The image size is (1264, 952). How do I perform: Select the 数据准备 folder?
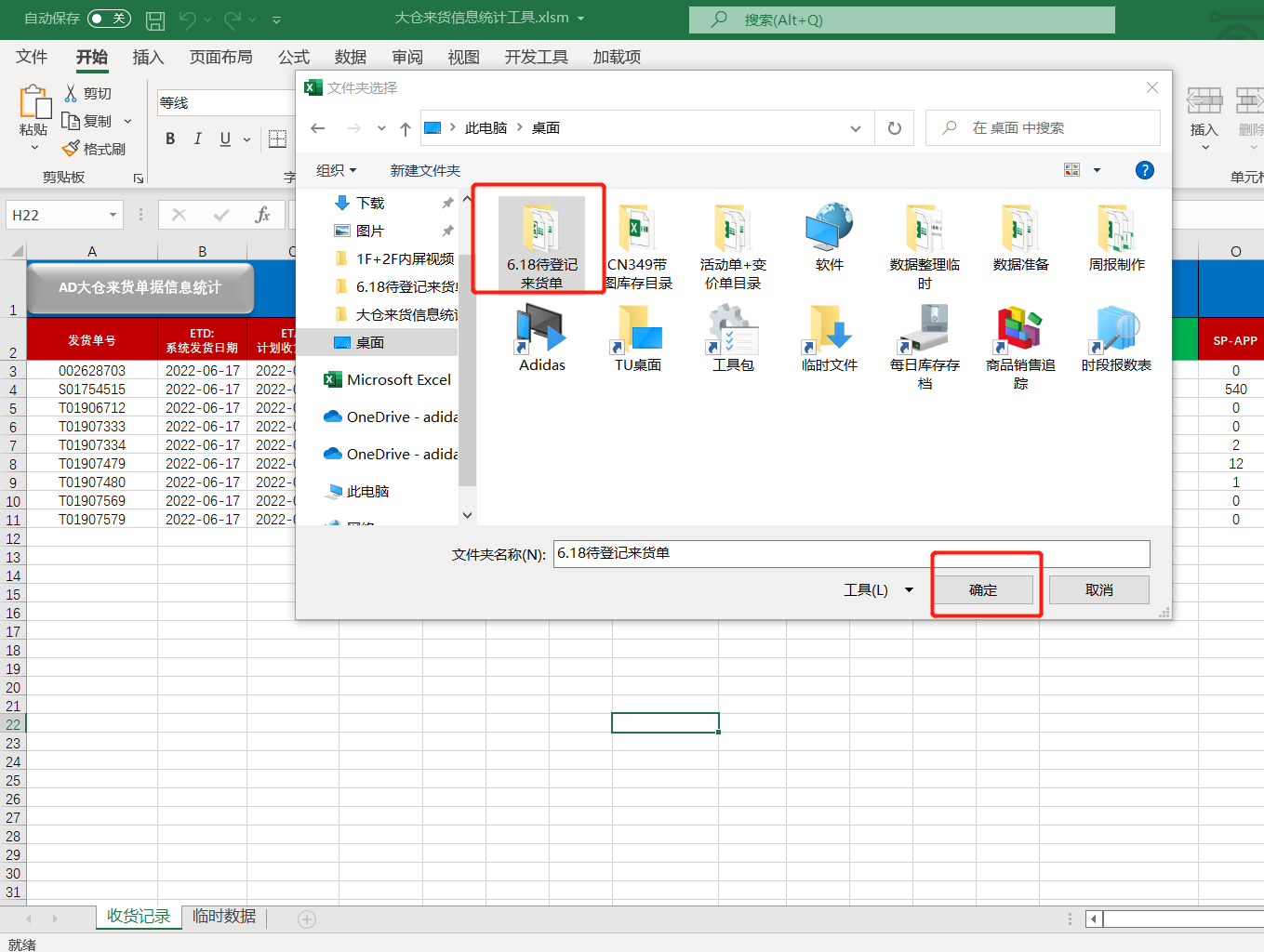pyautogui.click(x=1020, y=239)
